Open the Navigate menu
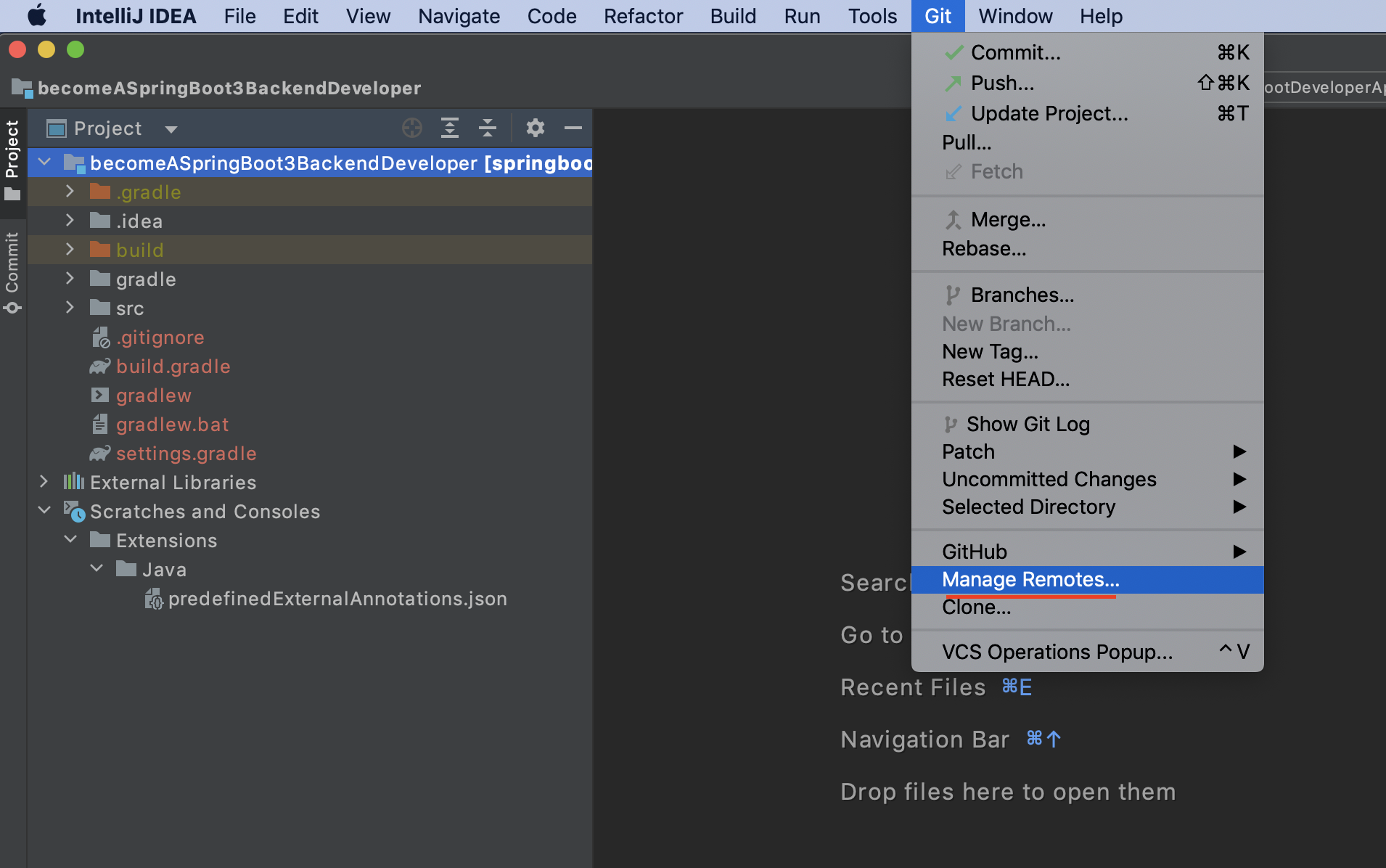The image size is (1386, 868). pos(459,16)
